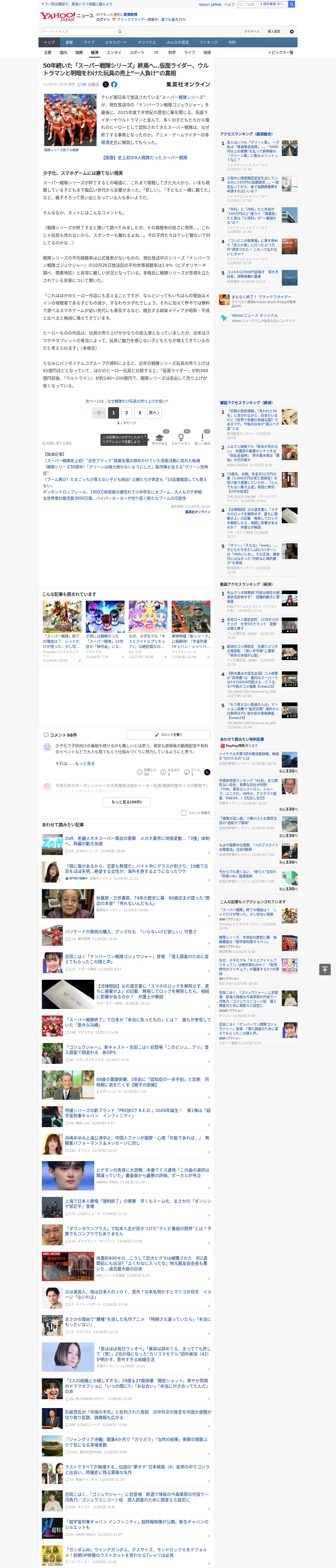Click the 98 comment count icon under headline
The height and width of the screenshot is (1568, 336).
(x=82, y=85)
